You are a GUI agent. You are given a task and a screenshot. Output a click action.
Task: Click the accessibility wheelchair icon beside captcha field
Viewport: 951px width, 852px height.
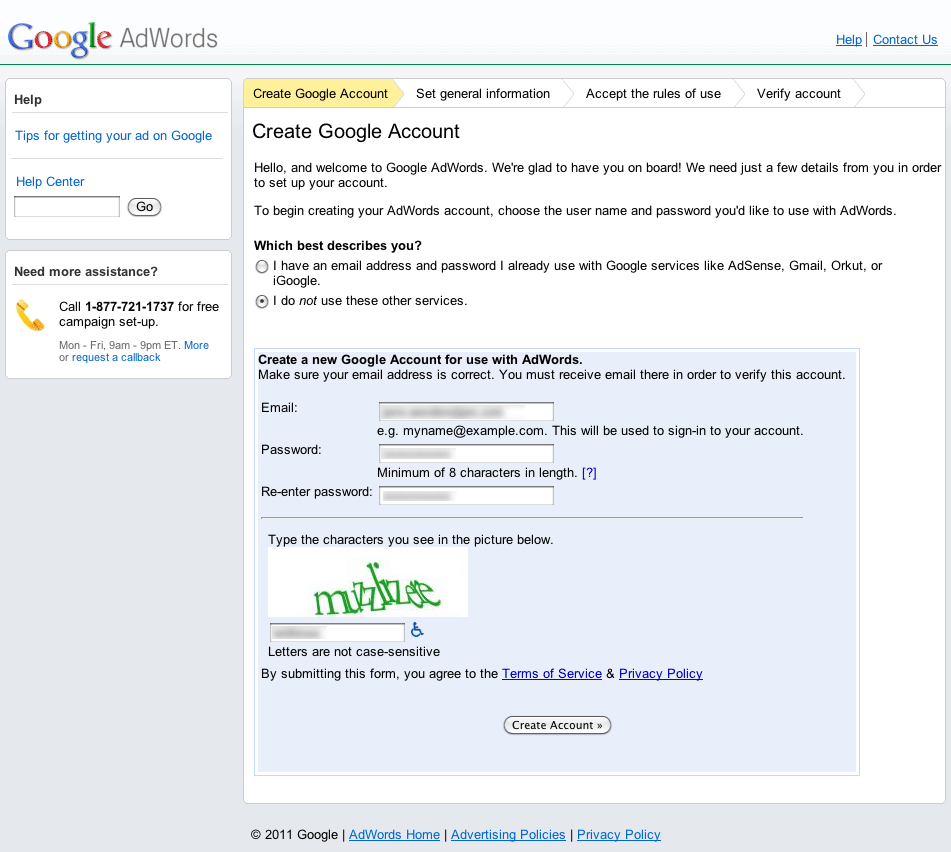(x=417, y=630)
